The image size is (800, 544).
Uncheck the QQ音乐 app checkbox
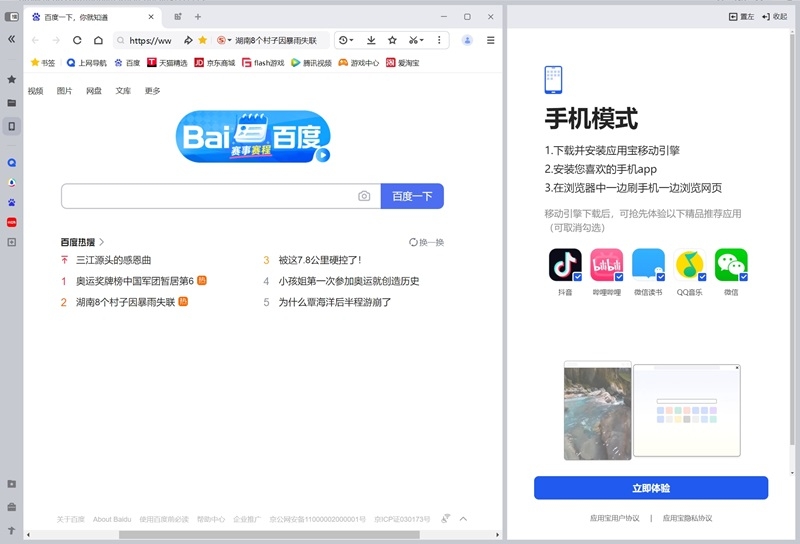coord(702,277)
